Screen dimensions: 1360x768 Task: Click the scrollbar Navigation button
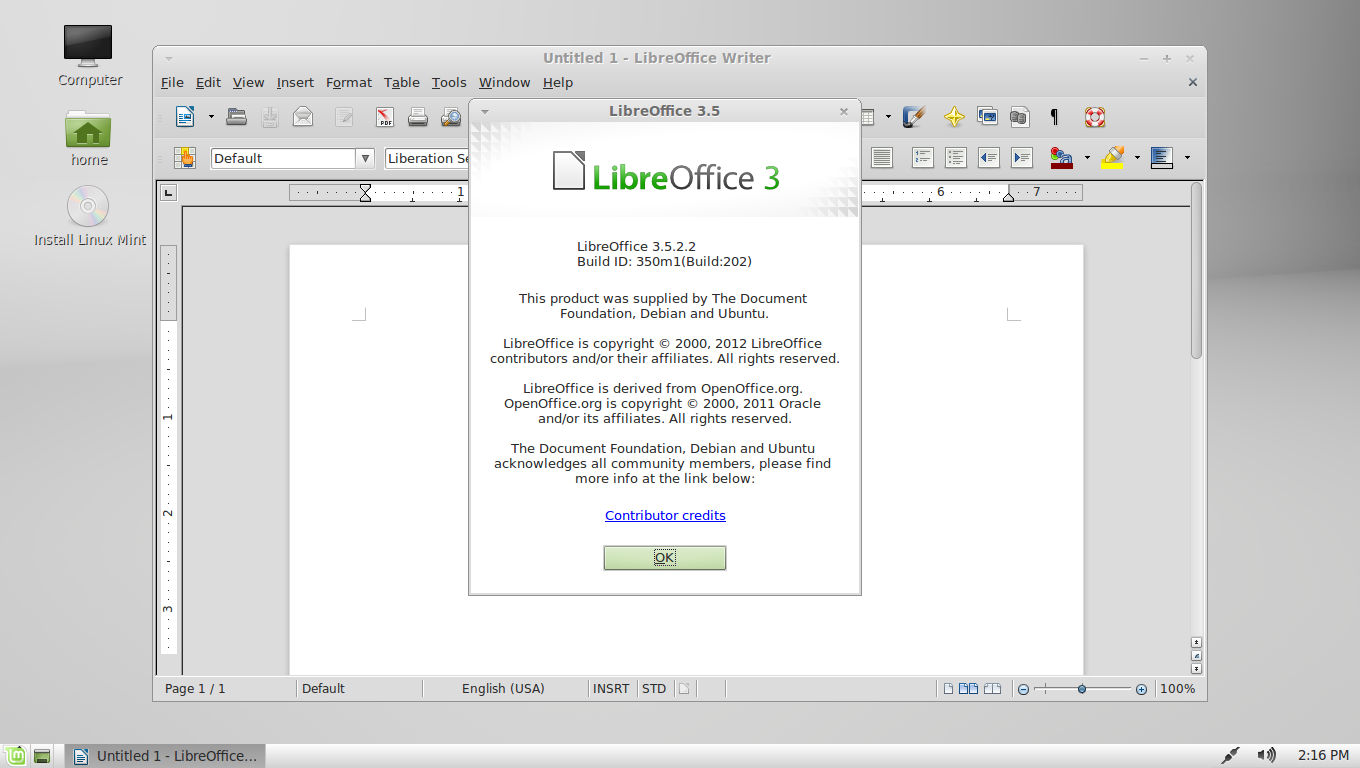1196,655
